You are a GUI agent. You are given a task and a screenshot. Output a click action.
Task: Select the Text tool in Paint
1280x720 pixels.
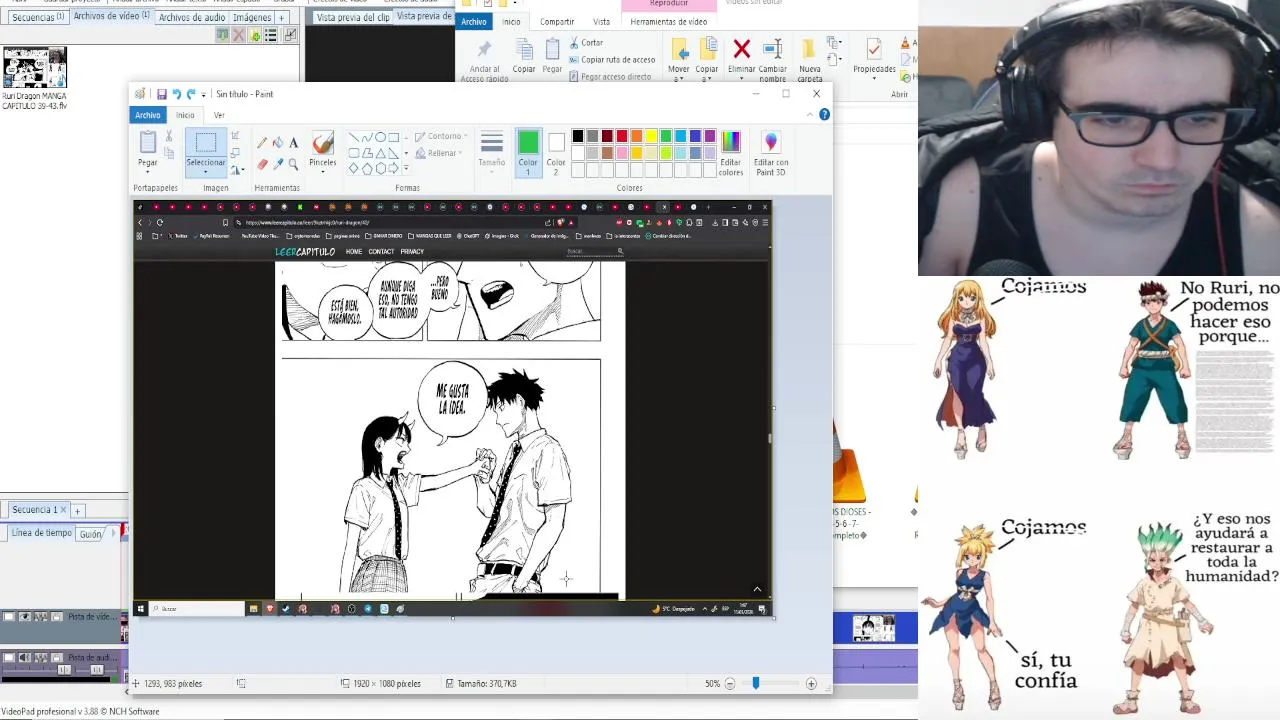click(x=293, y=143)
